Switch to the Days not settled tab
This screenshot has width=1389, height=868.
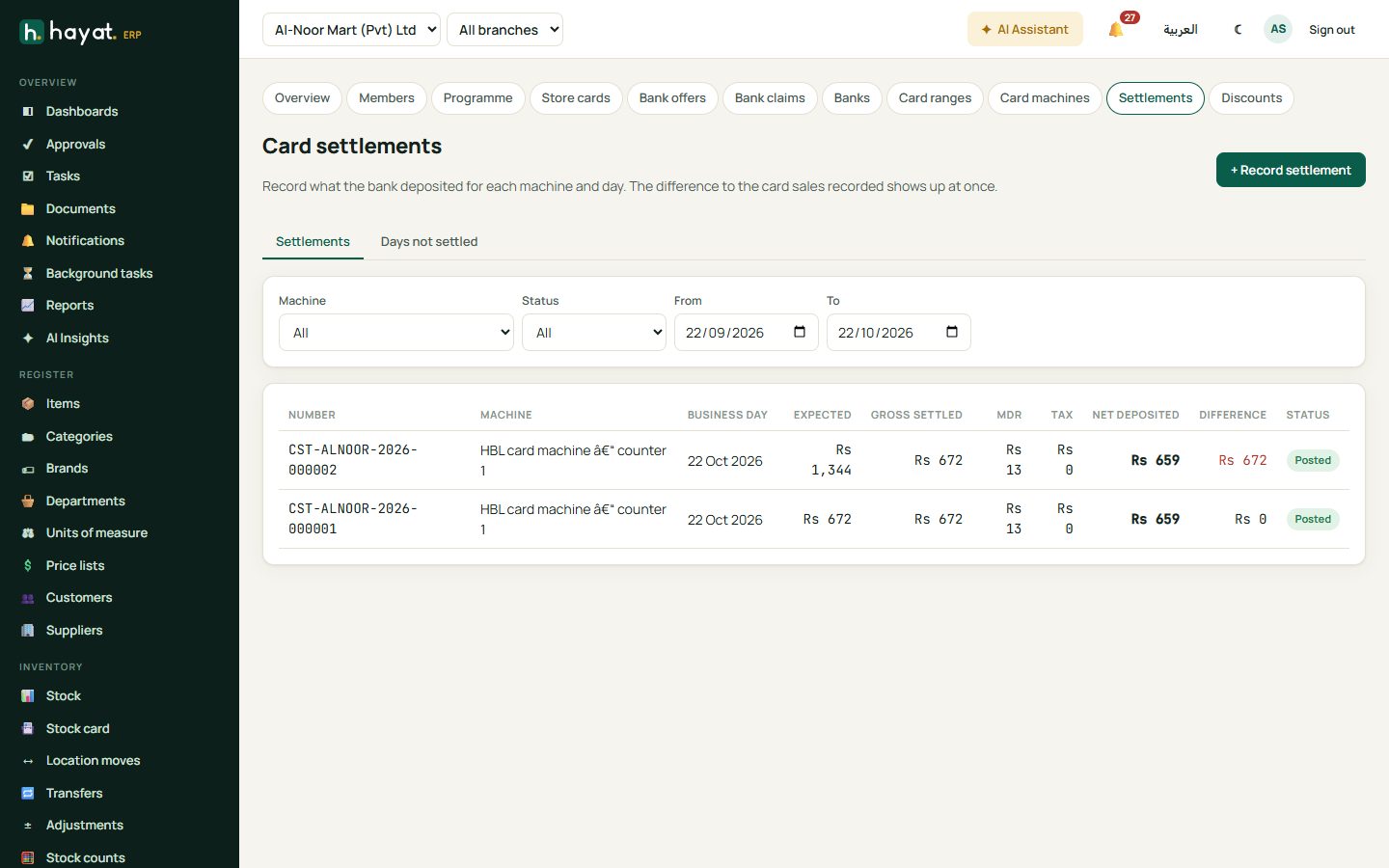[429, 242]
